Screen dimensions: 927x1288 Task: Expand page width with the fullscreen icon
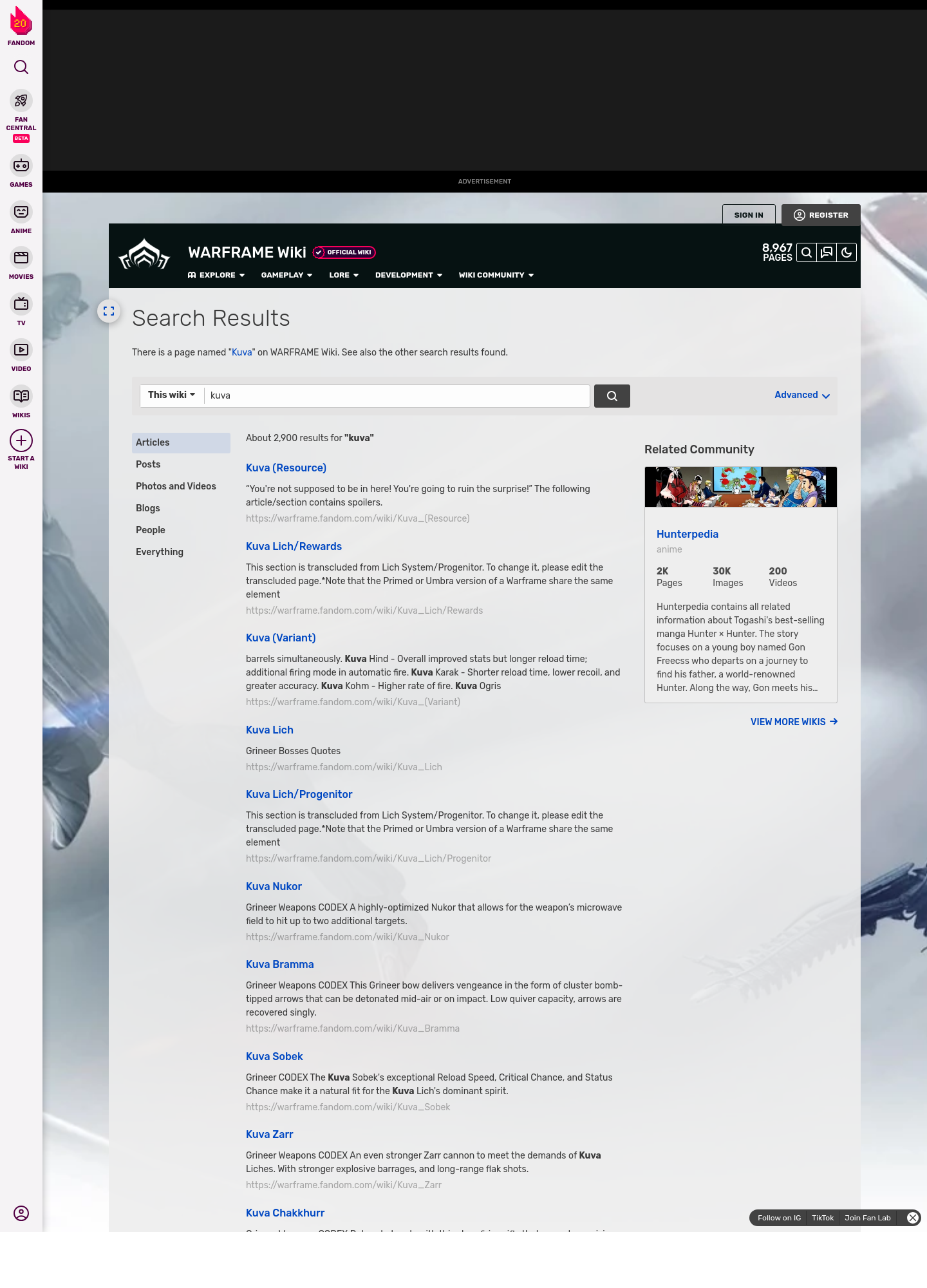pos(109,311)
